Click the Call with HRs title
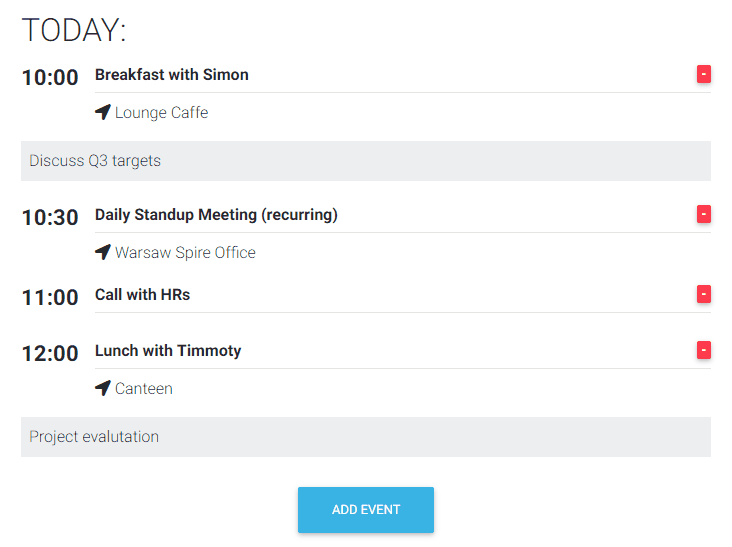This screenshot has width=732, height=547. (x=142, y=295)
